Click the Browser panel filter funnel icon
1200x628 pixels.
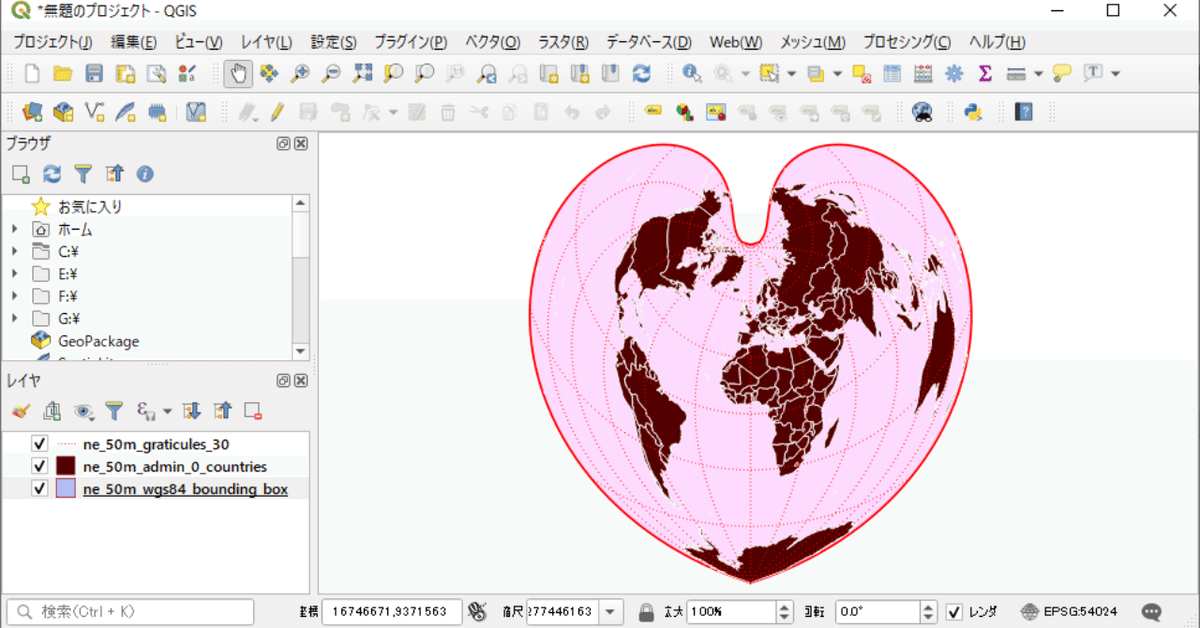[x=83, y=174]
